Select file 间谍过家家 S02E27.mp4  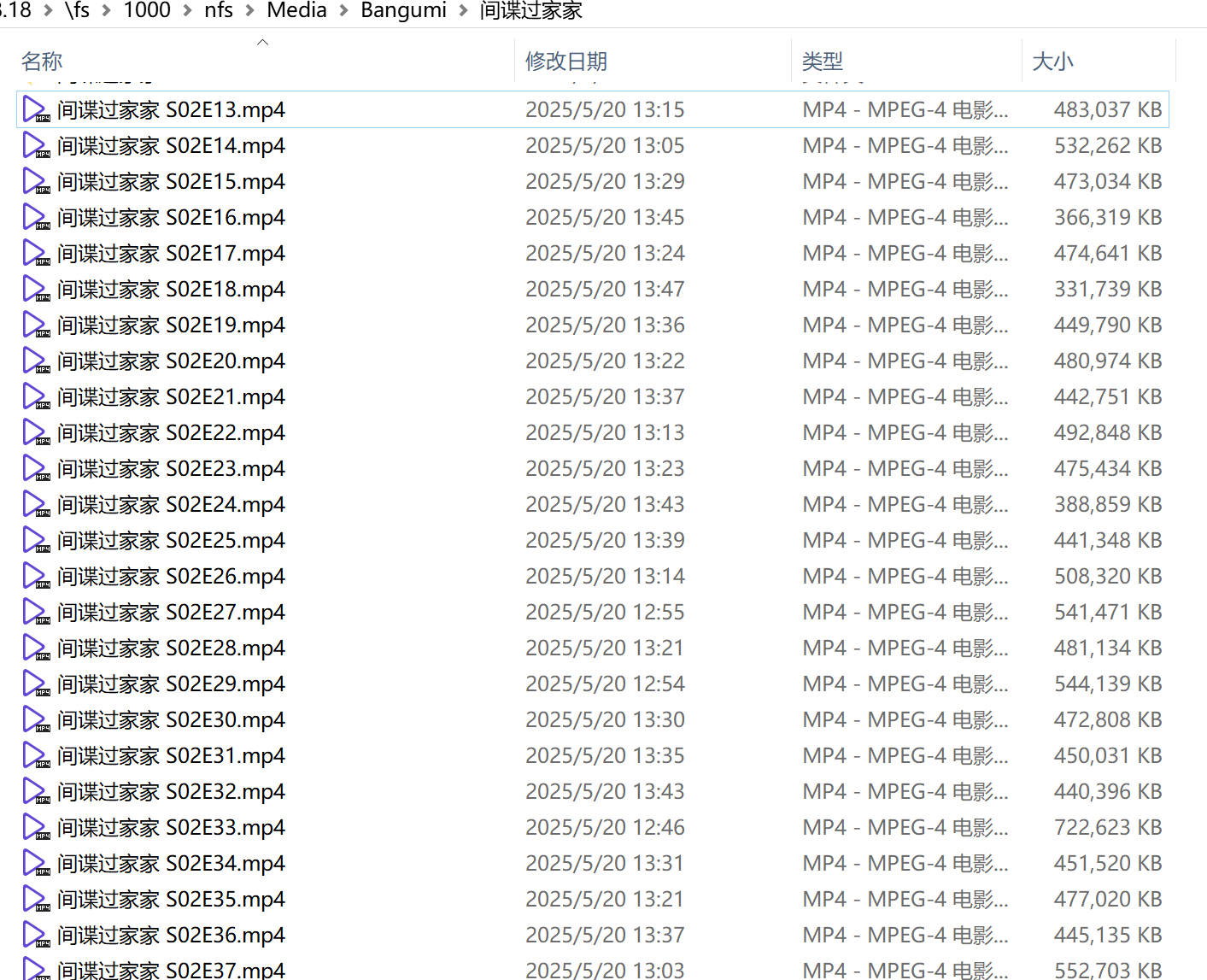(x=592, y=612)
